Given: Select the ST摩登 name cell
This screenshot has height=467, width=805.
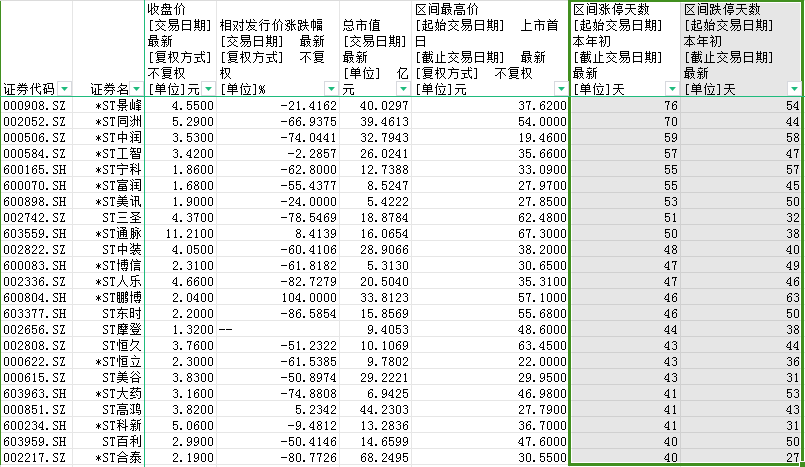Looking at the screenshot, I should point(108,329).
